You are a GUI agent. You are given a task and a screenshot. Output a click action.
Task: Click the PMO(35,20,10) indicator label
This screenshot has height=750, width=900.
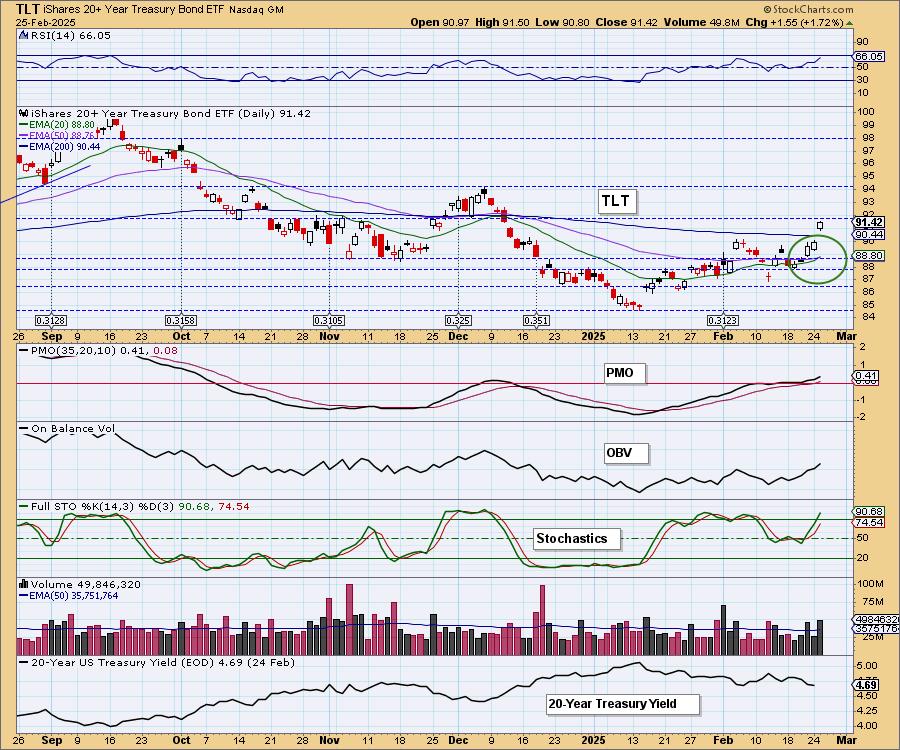[98, 351]
